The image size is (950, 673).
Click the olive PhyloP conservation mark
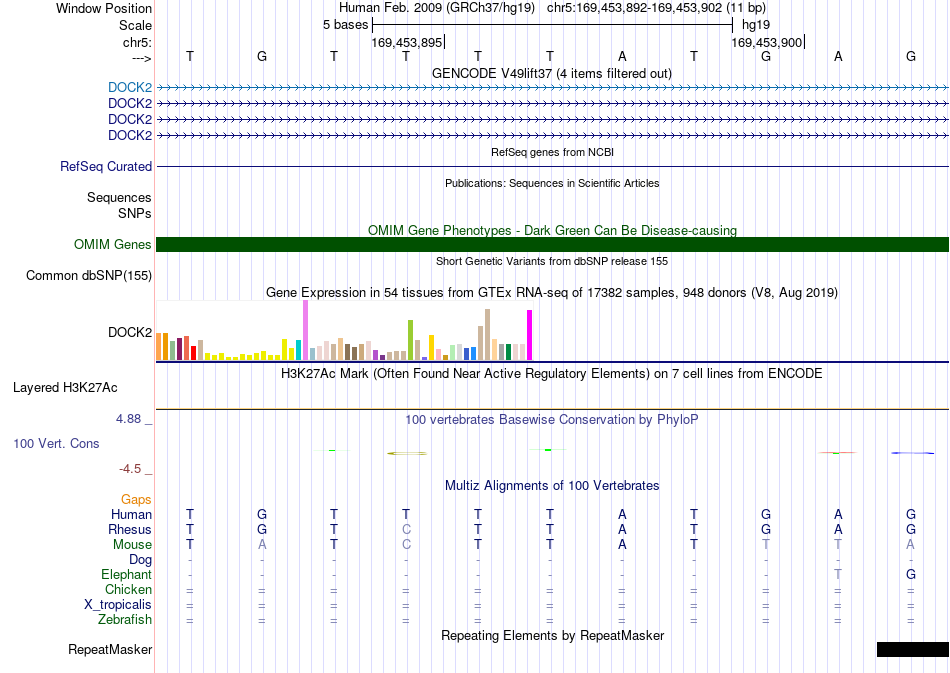pyautogui.click(x=407, y=453)
